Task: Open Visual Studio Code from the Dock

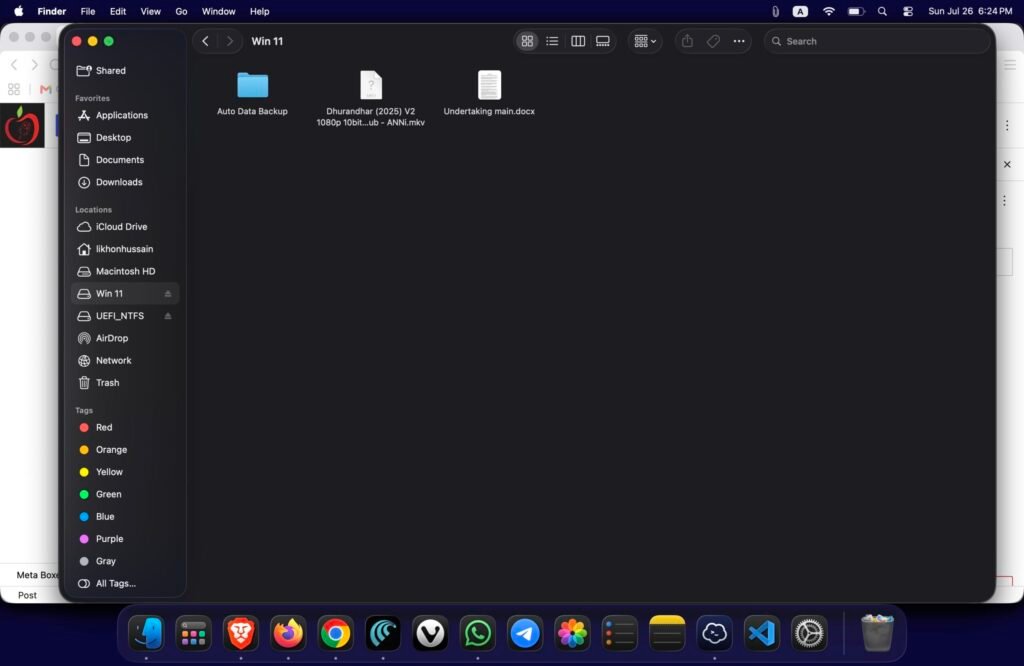Action: pos(761,633)
